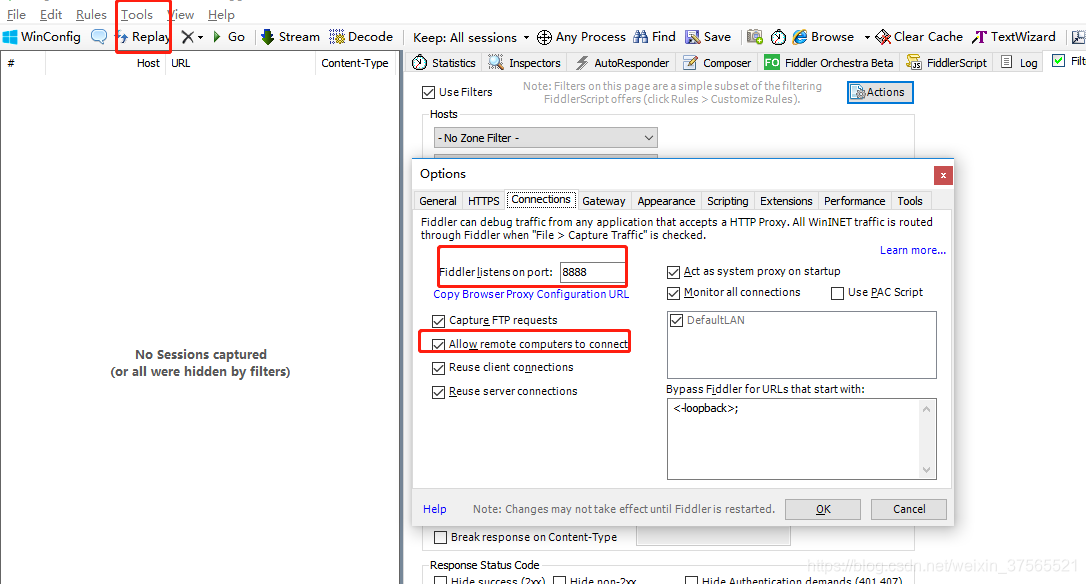The image size is (1086, 584).
Task: Click Help link in Options dialog
Action: tap(434, 509)
